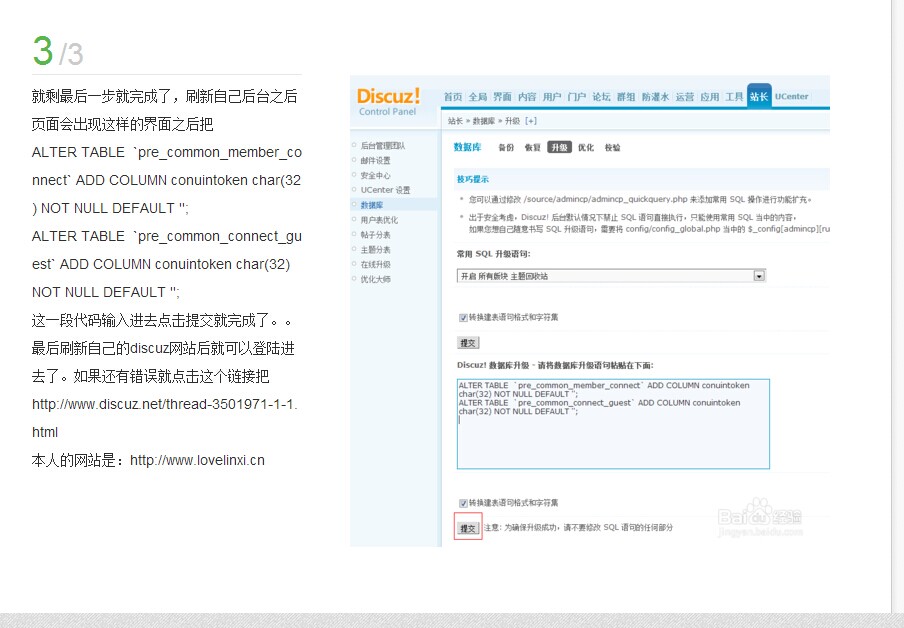
Task: Click the highlighted 提交 submit button
Action: click(468, 525)
